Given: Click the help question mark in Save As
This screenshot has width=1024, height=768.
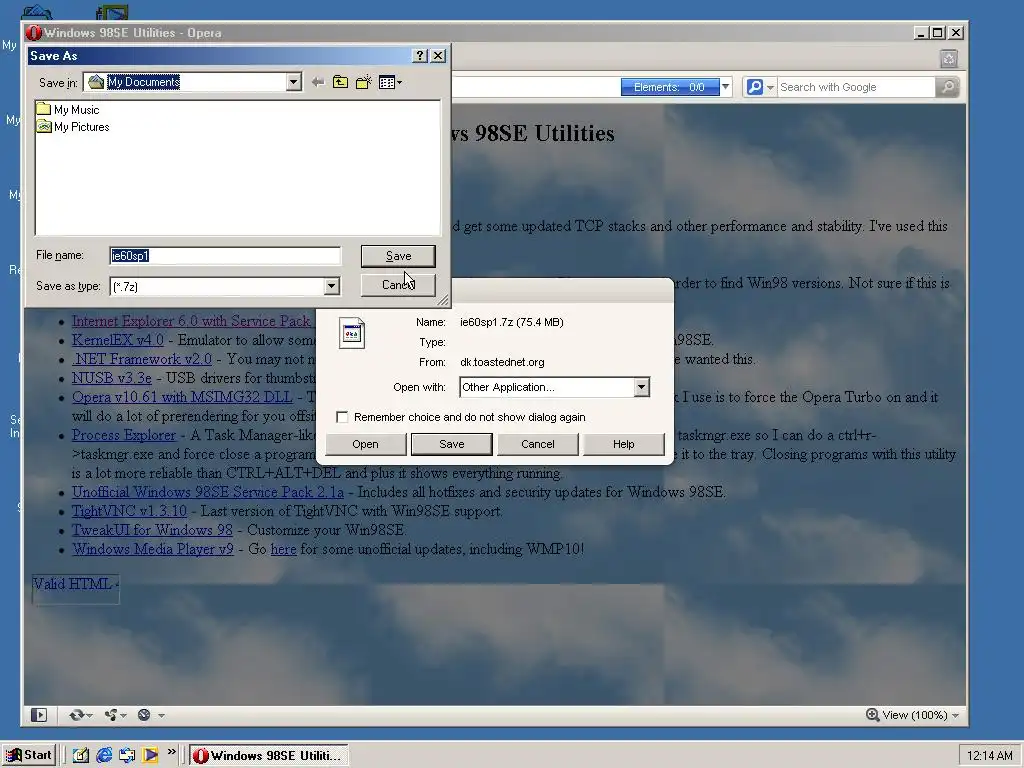Looking at the screenshot, I should [421, 56].
